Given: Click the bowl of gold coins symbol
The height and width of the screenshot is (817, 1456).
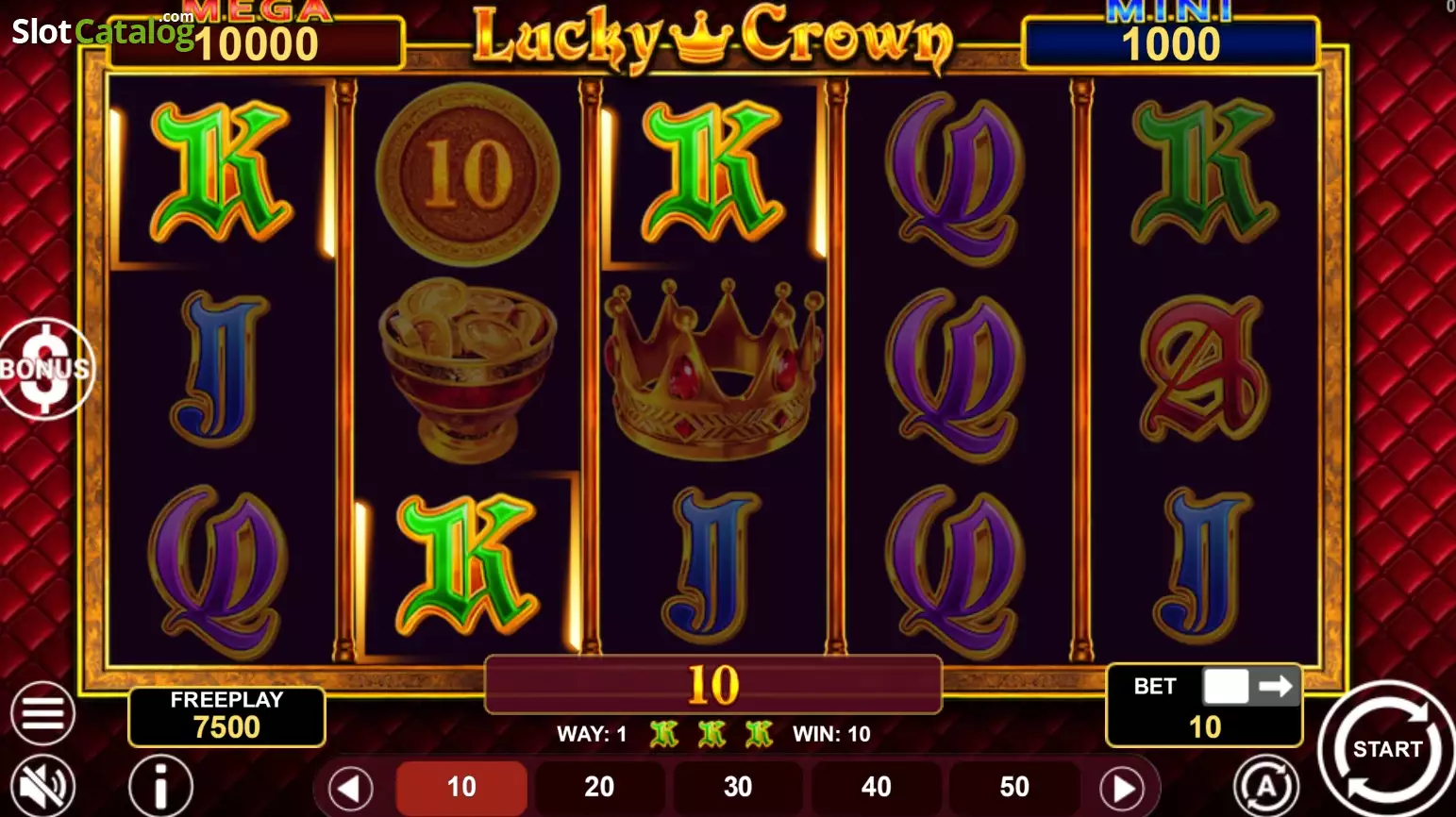Looking at the screenshot, I should [467, 370].
